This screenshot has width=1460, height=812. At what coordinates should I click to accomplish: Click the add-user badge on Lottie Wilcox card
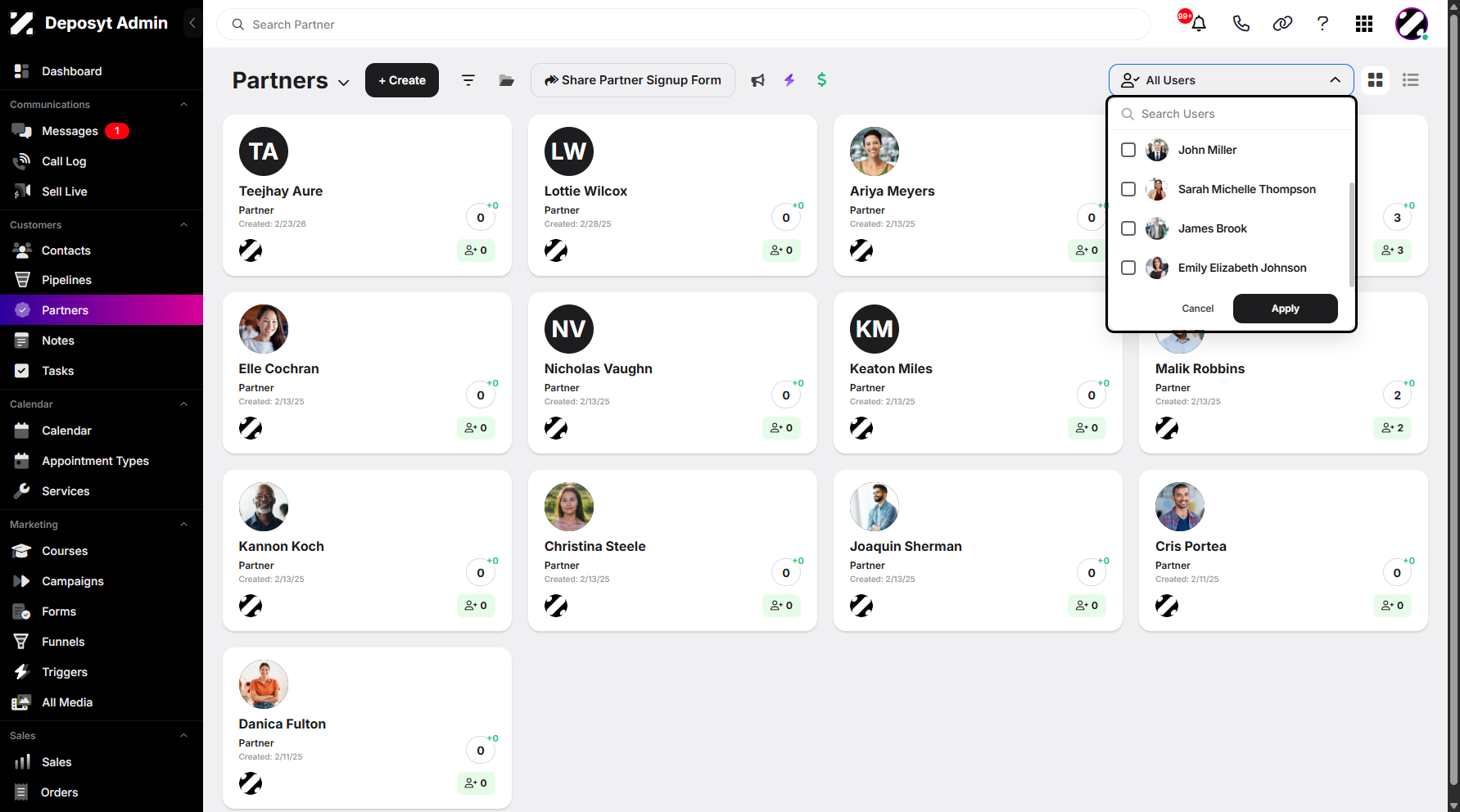[782, 250]
